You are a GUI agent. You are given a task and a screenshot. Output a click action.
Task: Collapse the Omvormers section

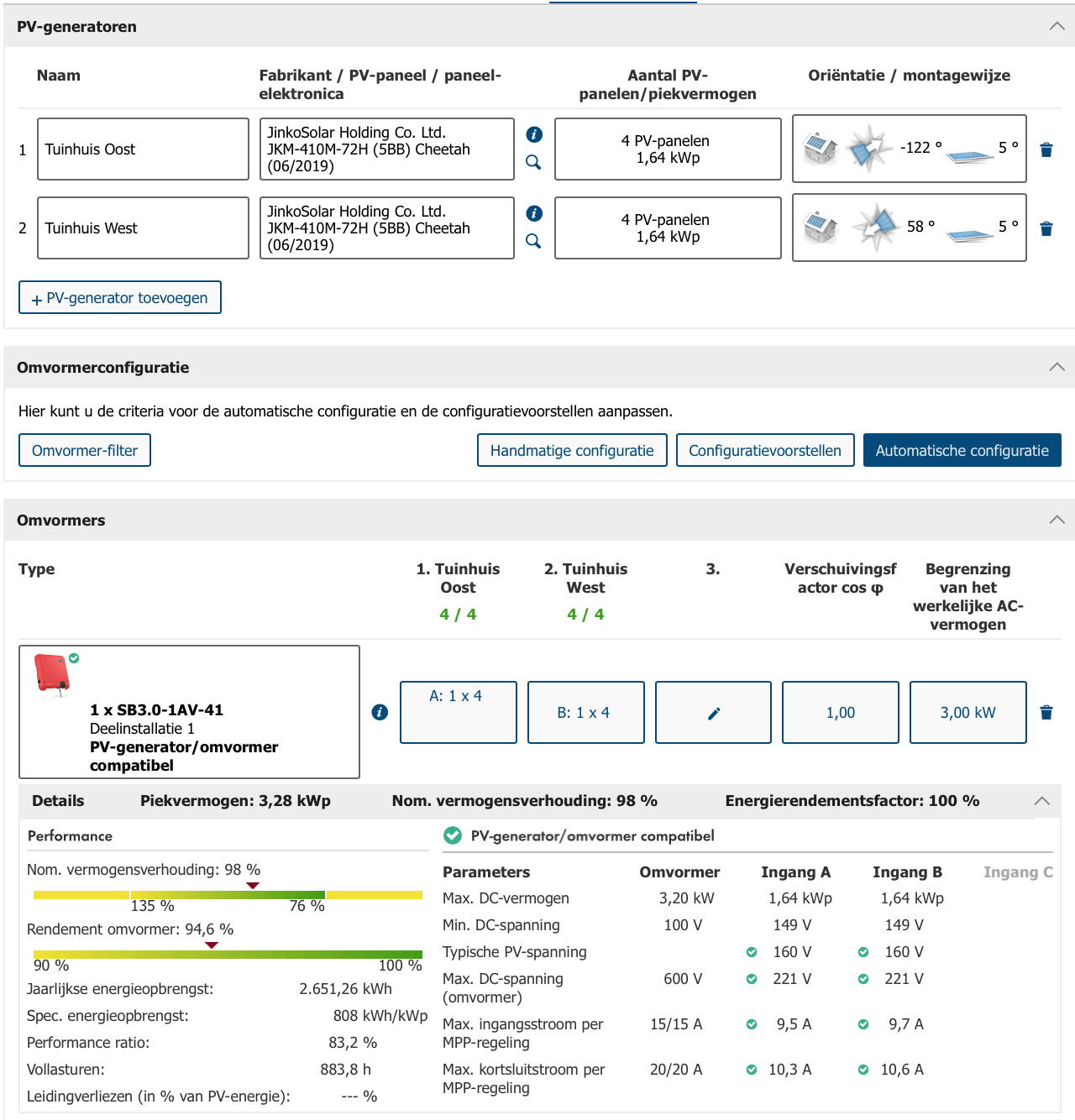coord(1057,520)
